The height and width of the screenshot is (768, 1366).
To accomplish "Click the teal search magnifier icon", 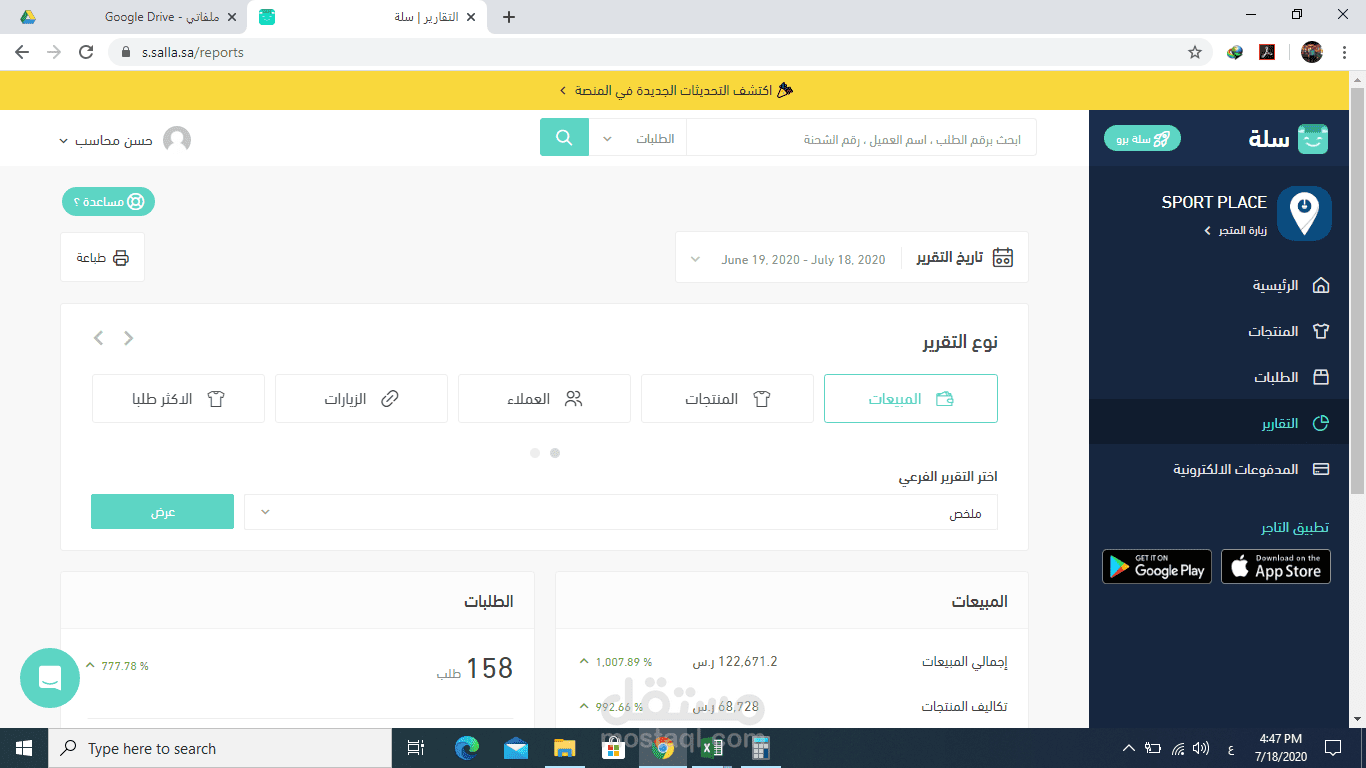I will pos(564,137).
